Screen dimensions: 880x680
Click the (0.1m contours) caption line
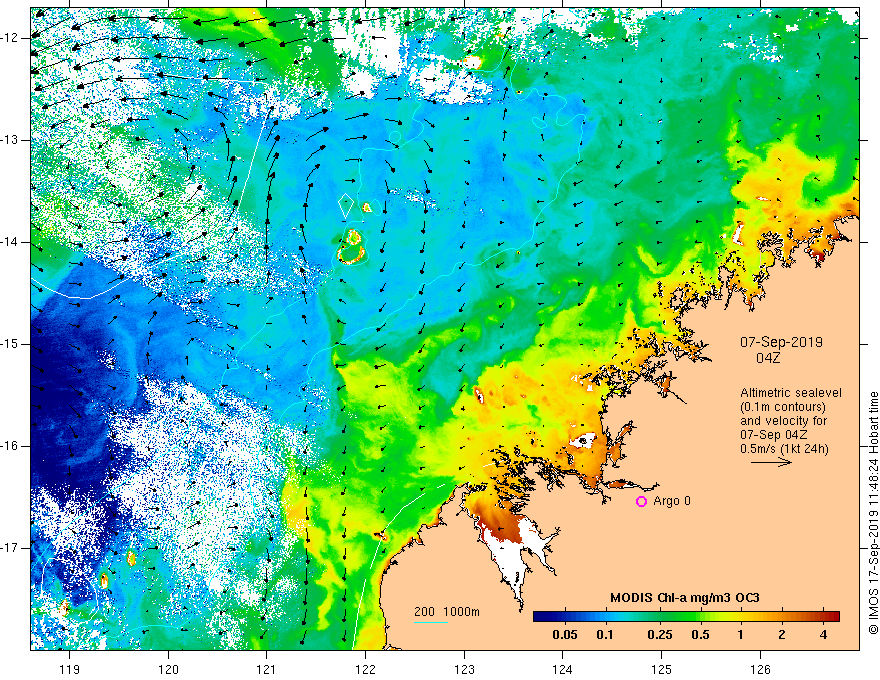[783, 407]
